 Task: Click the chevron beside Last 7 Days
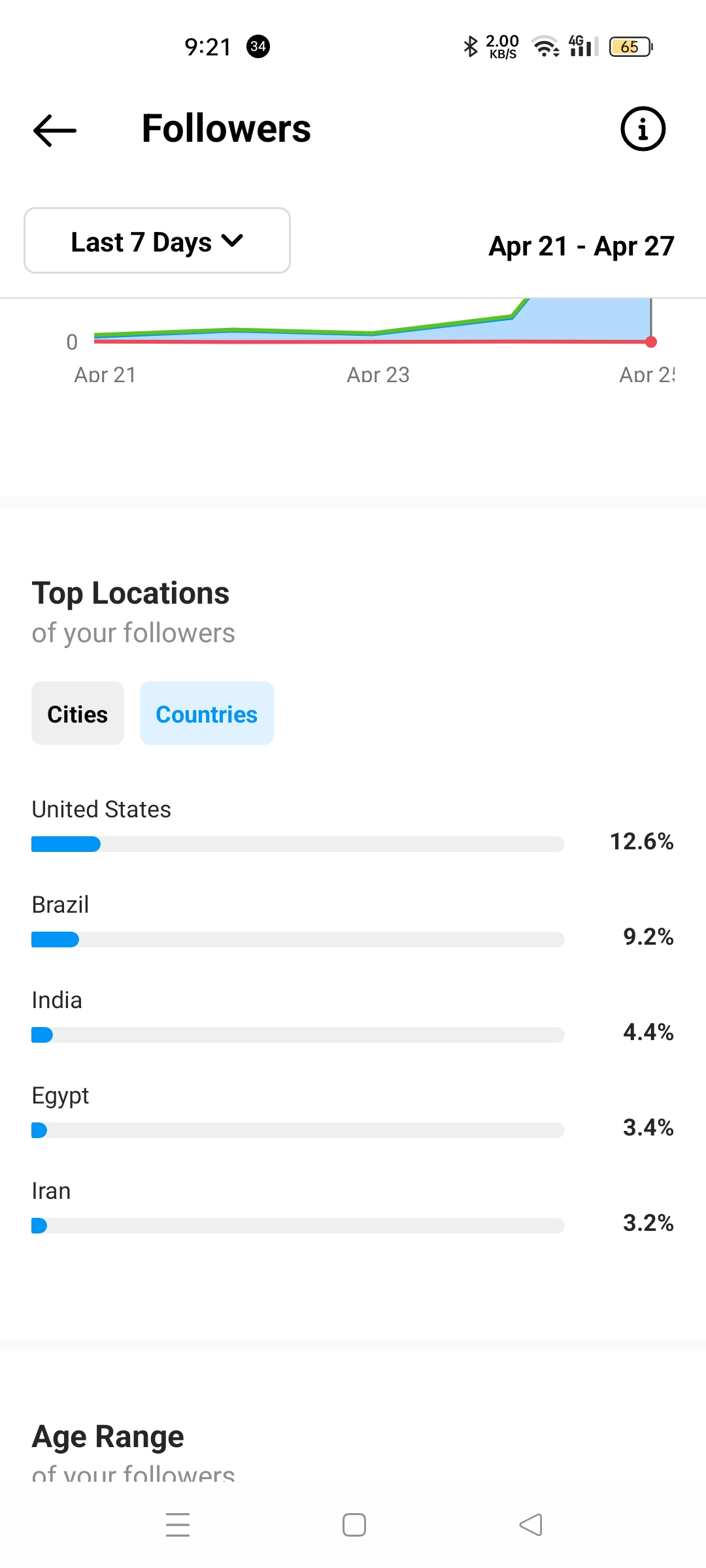point(233,241)
